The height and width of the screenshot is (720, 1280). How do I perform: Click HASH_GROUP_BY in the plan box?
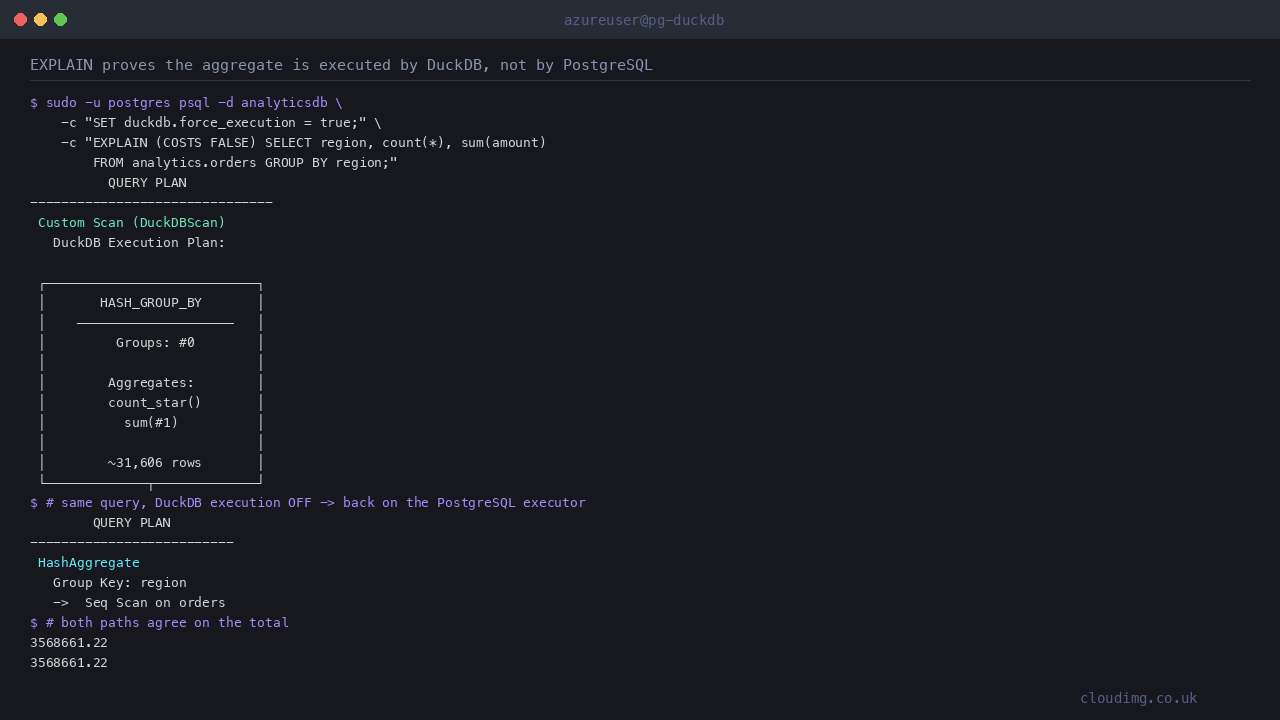(x=151, y=303)
